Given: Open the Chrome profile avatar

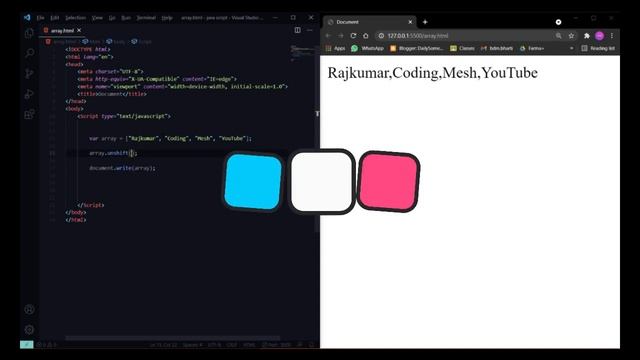Looking at the screenshot, I should pyautogui.click(x=600, y=36).
